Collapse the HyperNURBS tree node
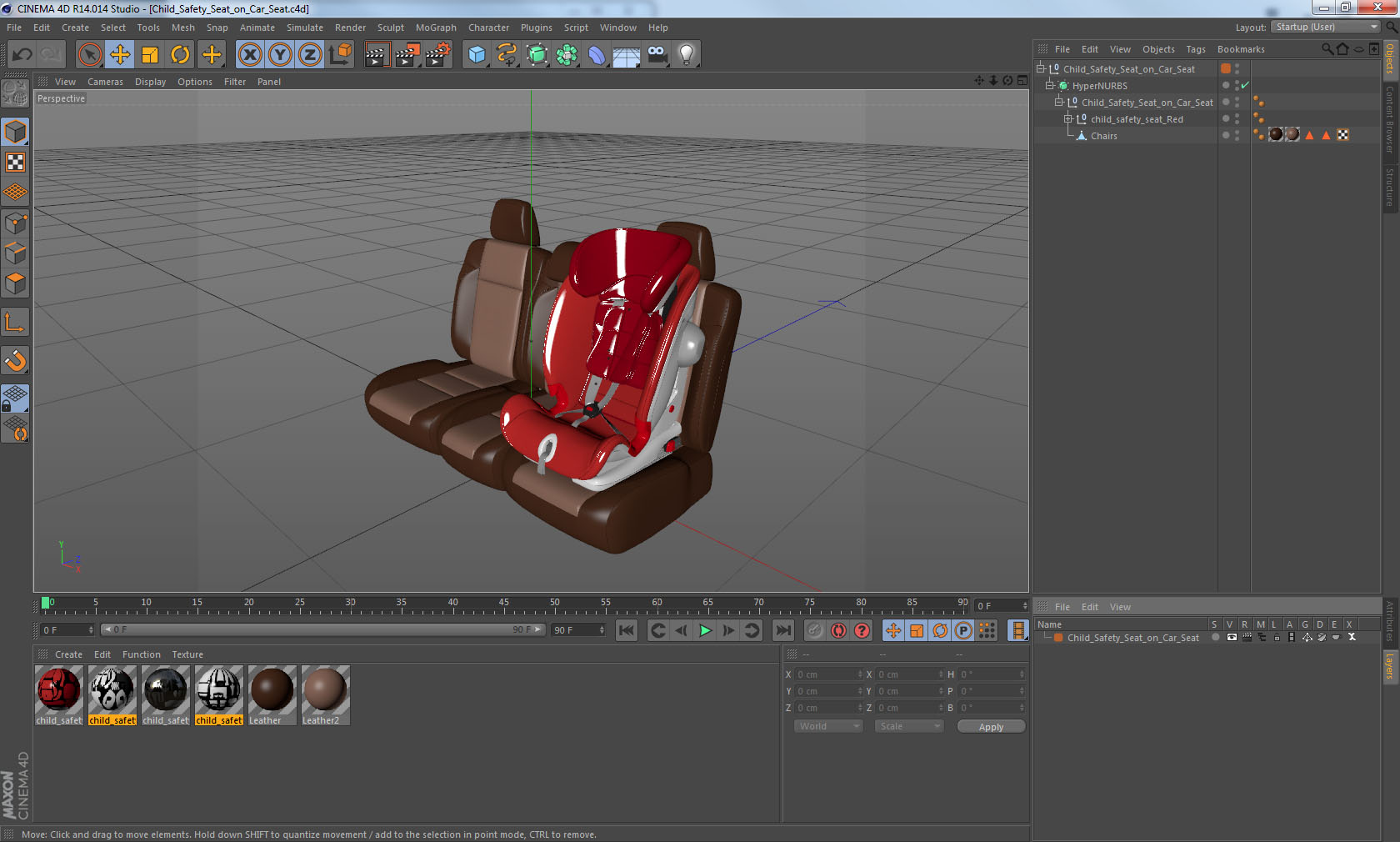This screenshot has height=842, width=1400. 1050,86
